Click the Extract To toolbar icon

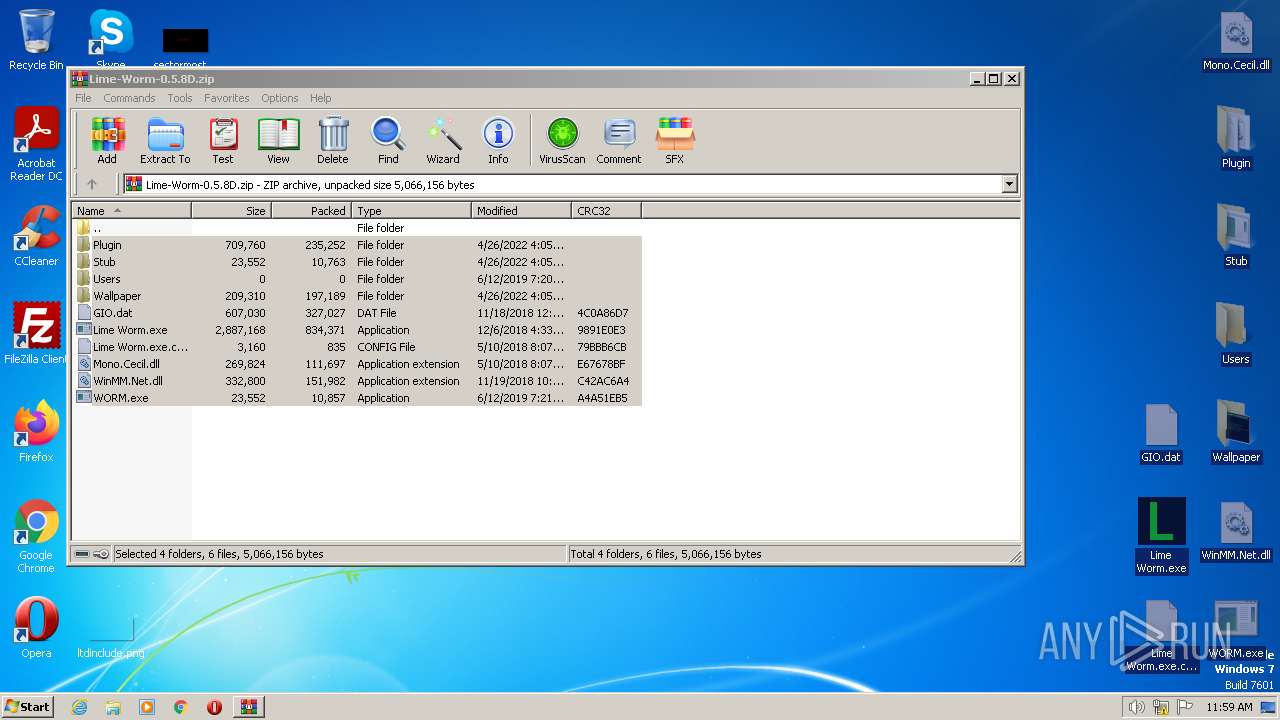165,140
